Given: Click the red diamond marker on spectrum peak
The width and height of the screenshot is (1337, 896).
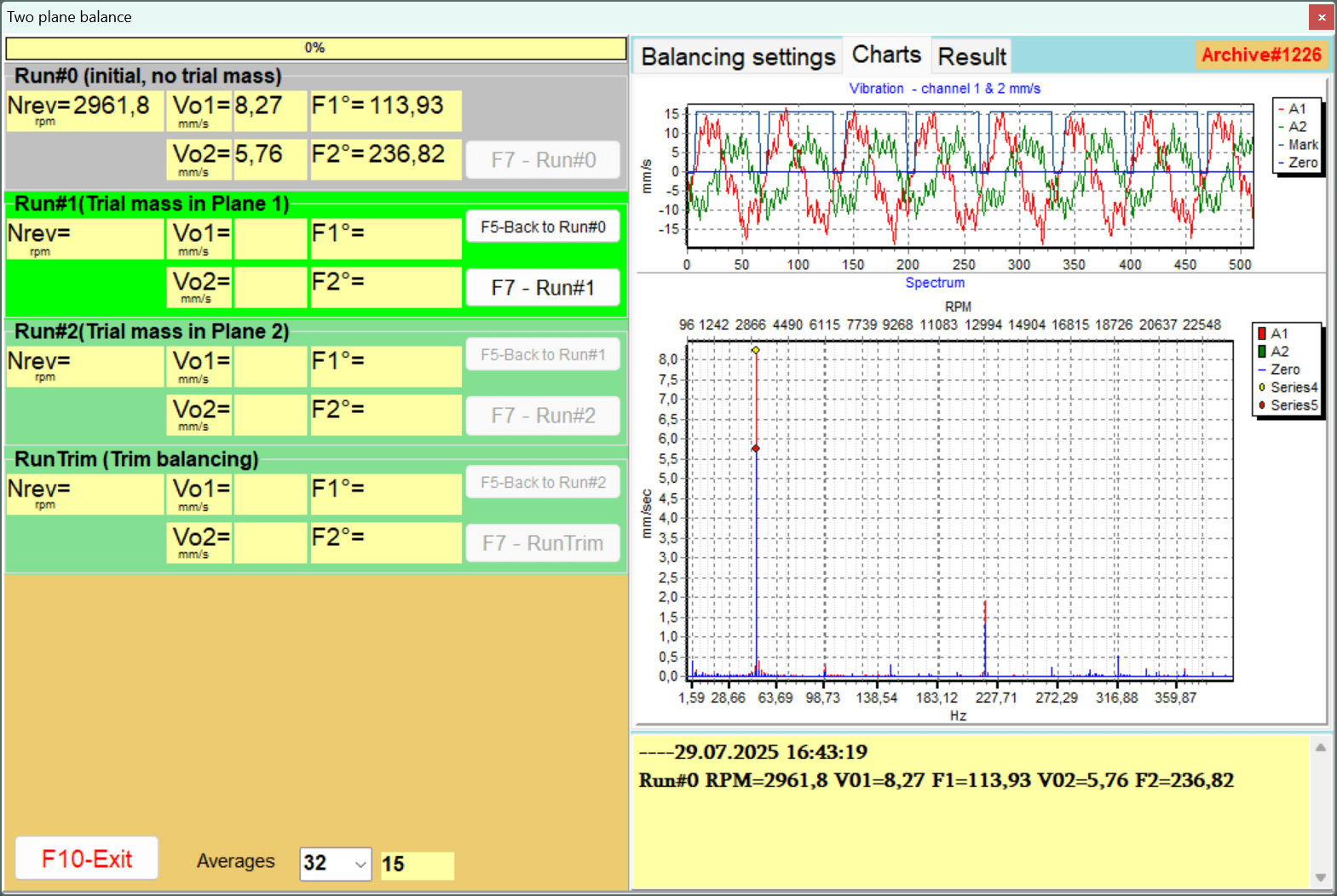Looking at the screenshot, I should click(756, 449).
